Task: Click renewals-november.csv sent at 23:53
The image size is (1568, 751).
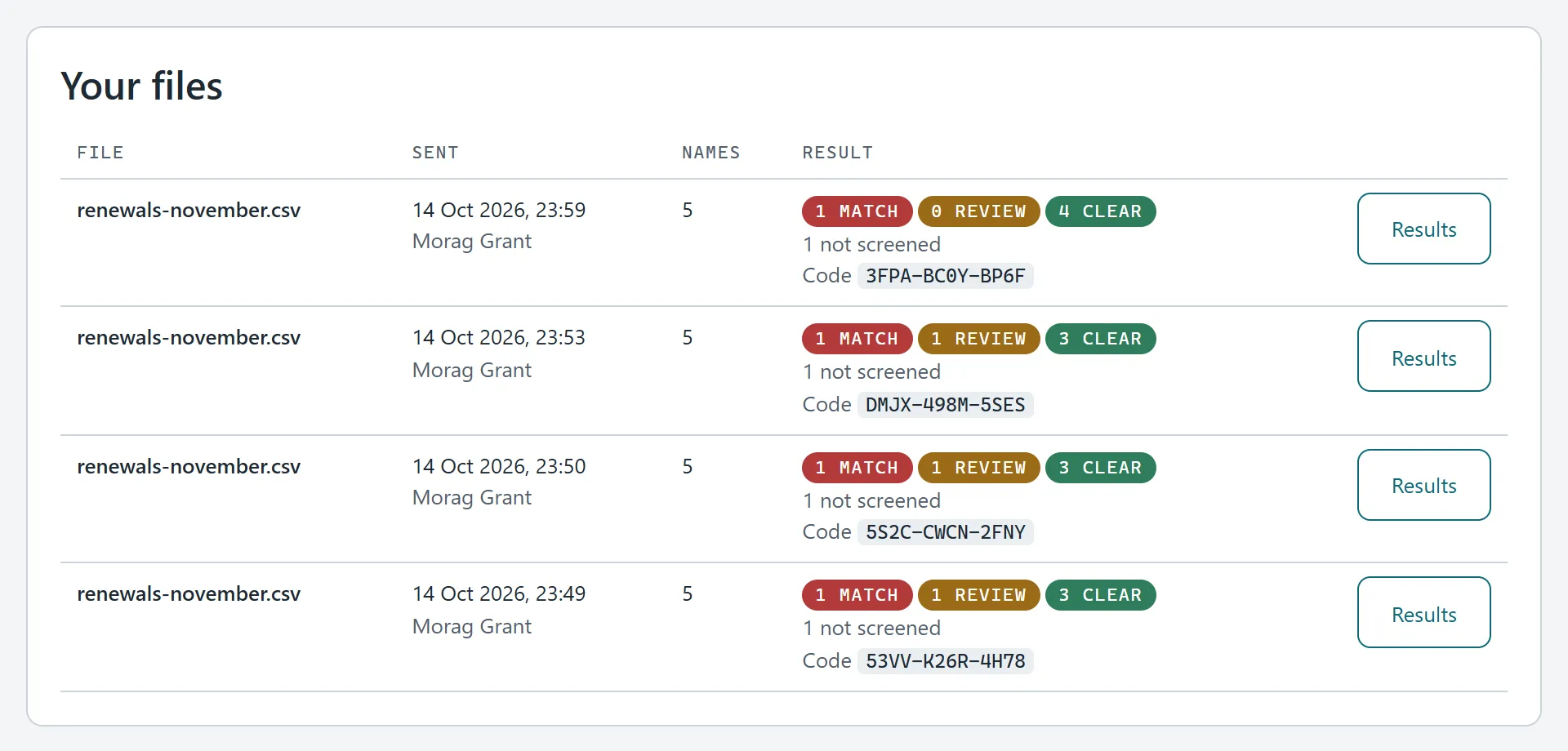Action: (x=189, y=337)
